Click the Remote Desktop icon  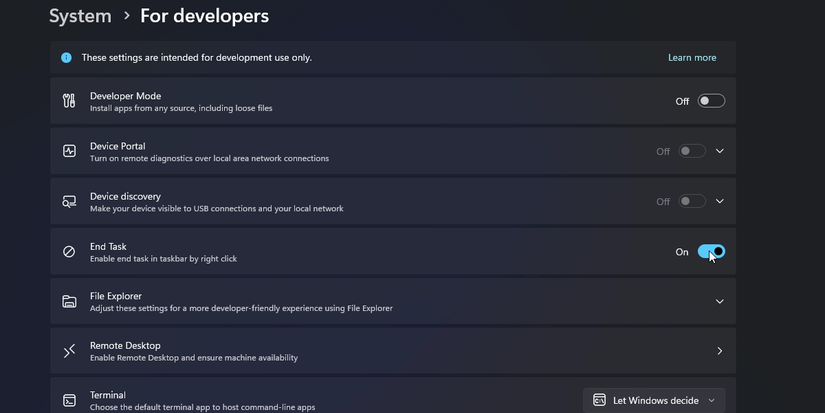coord(69,351)
